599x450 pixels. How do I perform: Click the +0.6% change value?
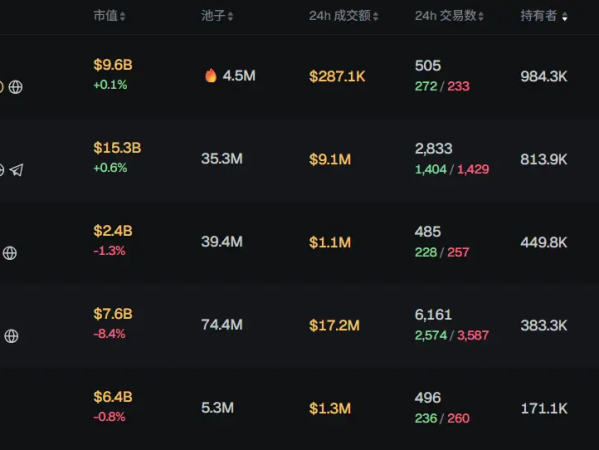coord(110,168)
